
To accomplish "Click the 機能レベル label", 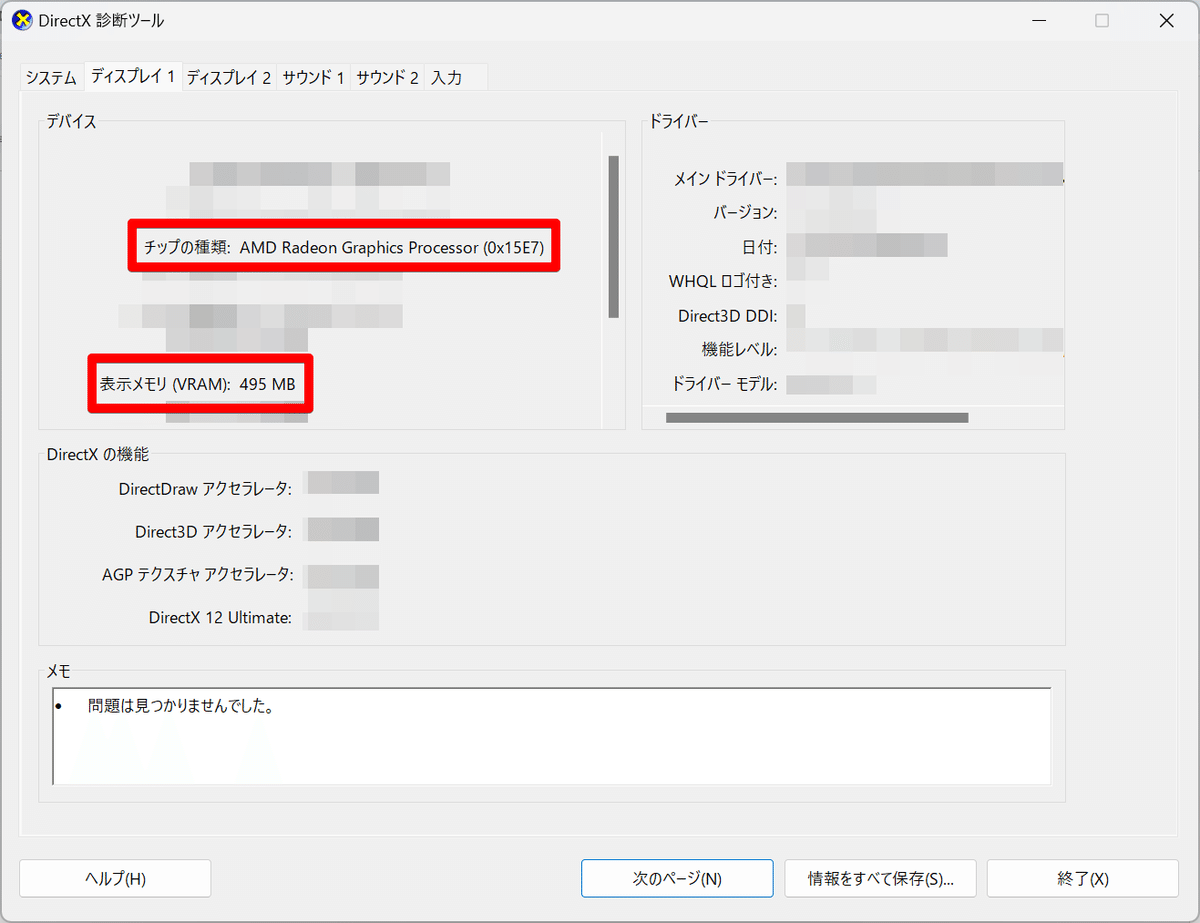I will 740,349.
